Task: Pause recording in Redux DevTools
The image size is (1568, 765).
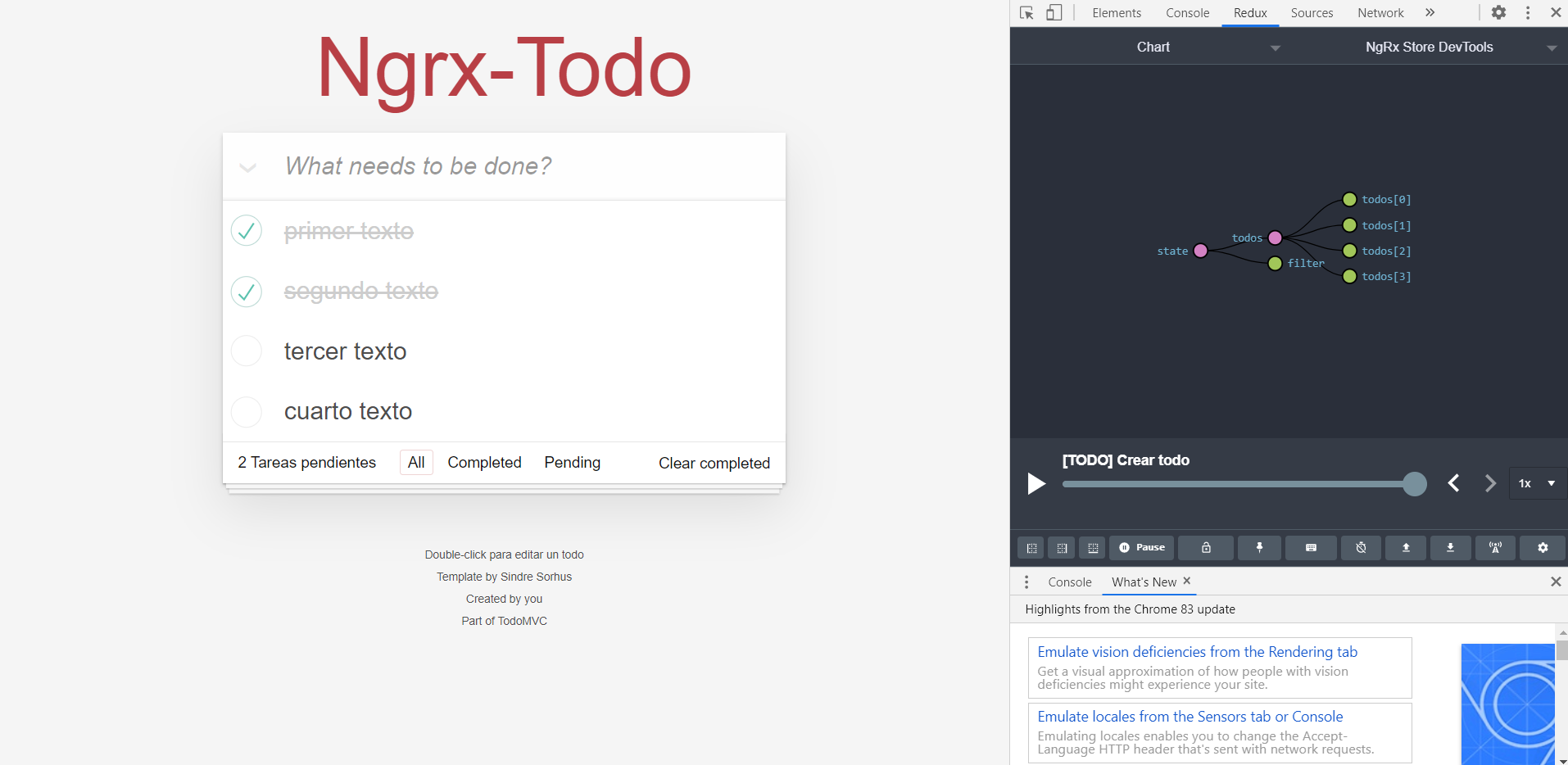Action: pos(1142,548)
